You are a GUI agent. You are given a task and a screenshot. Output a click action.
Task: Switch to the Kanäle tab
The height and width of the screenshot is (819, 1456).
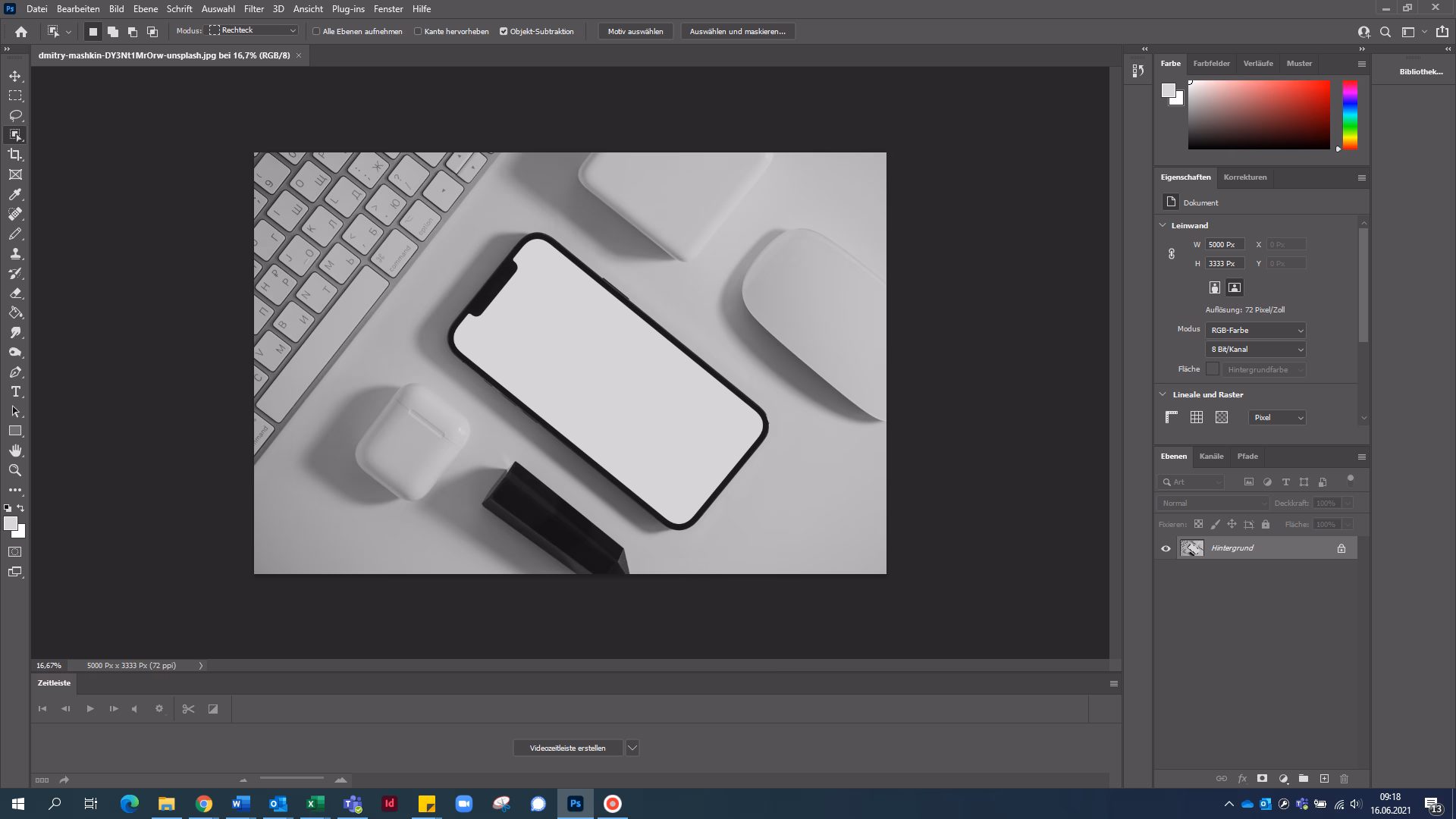tap(1211, 456)
